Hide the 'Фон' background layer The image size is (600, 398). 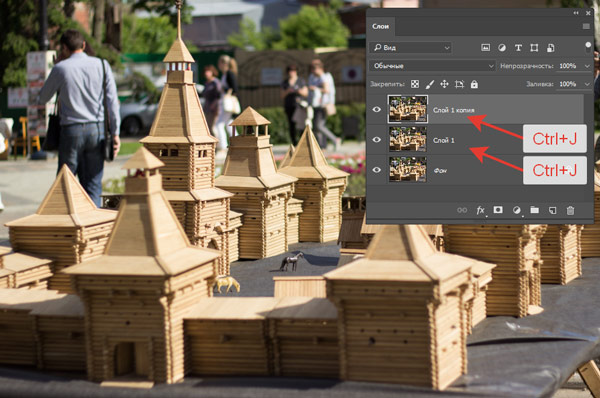[377, 170]
